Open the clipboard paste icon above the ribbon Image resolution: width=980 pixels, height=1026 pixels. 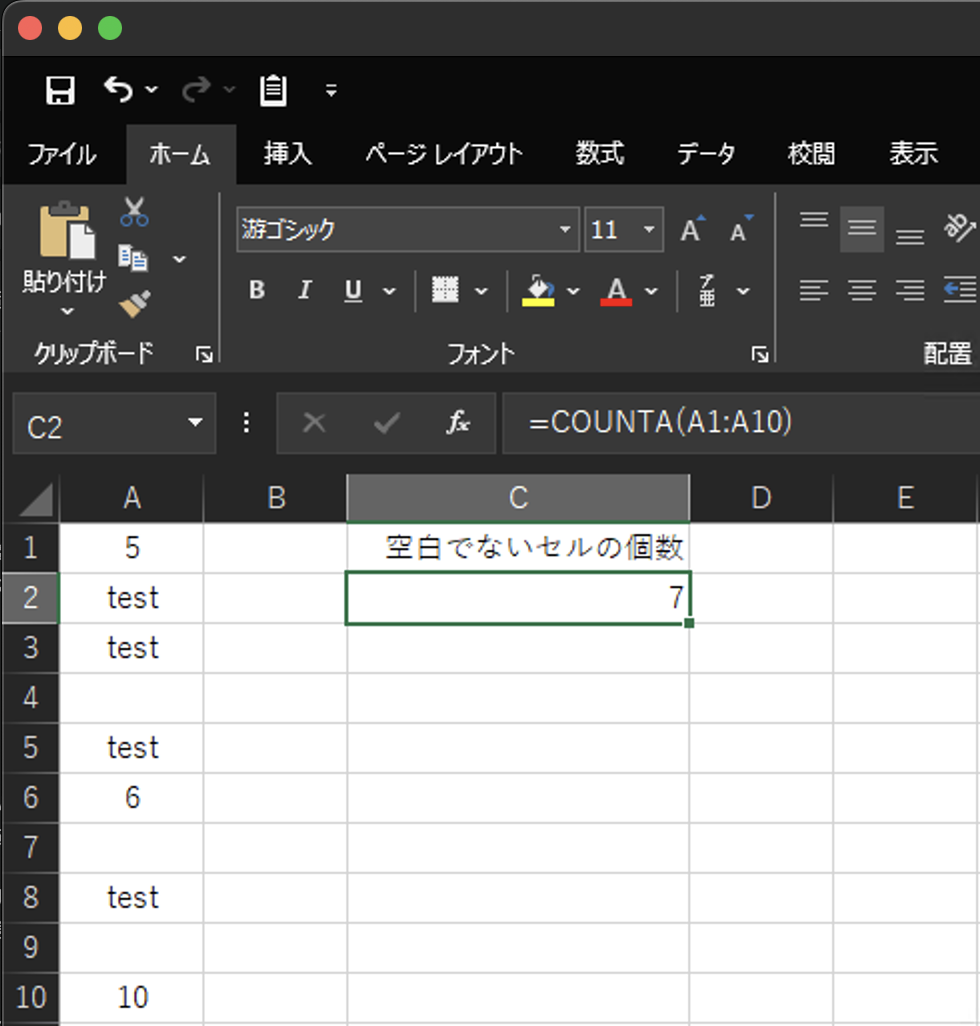[273, 90]
